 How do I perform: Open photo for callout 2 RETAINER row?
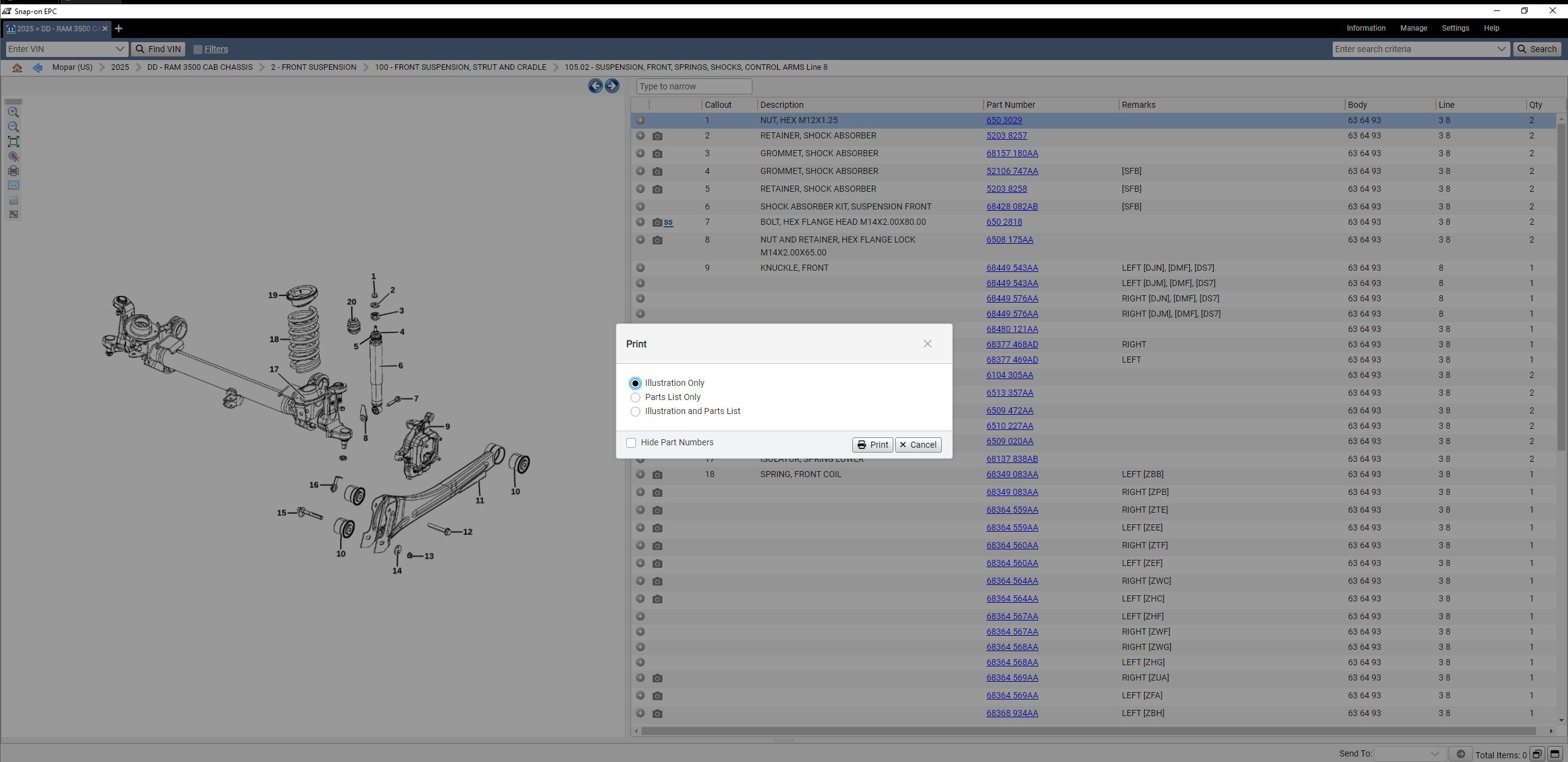point(657,136)
